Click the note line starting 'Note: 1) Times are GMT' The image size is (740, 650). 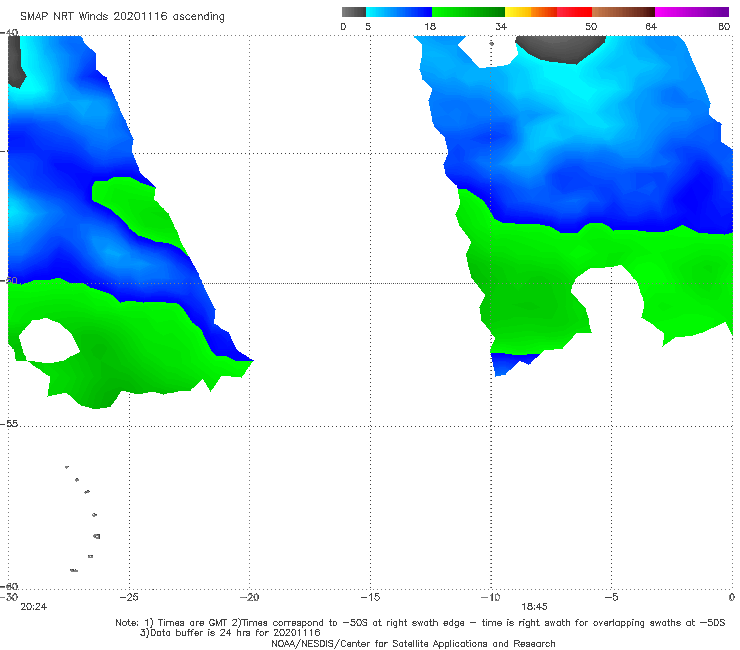420,623
